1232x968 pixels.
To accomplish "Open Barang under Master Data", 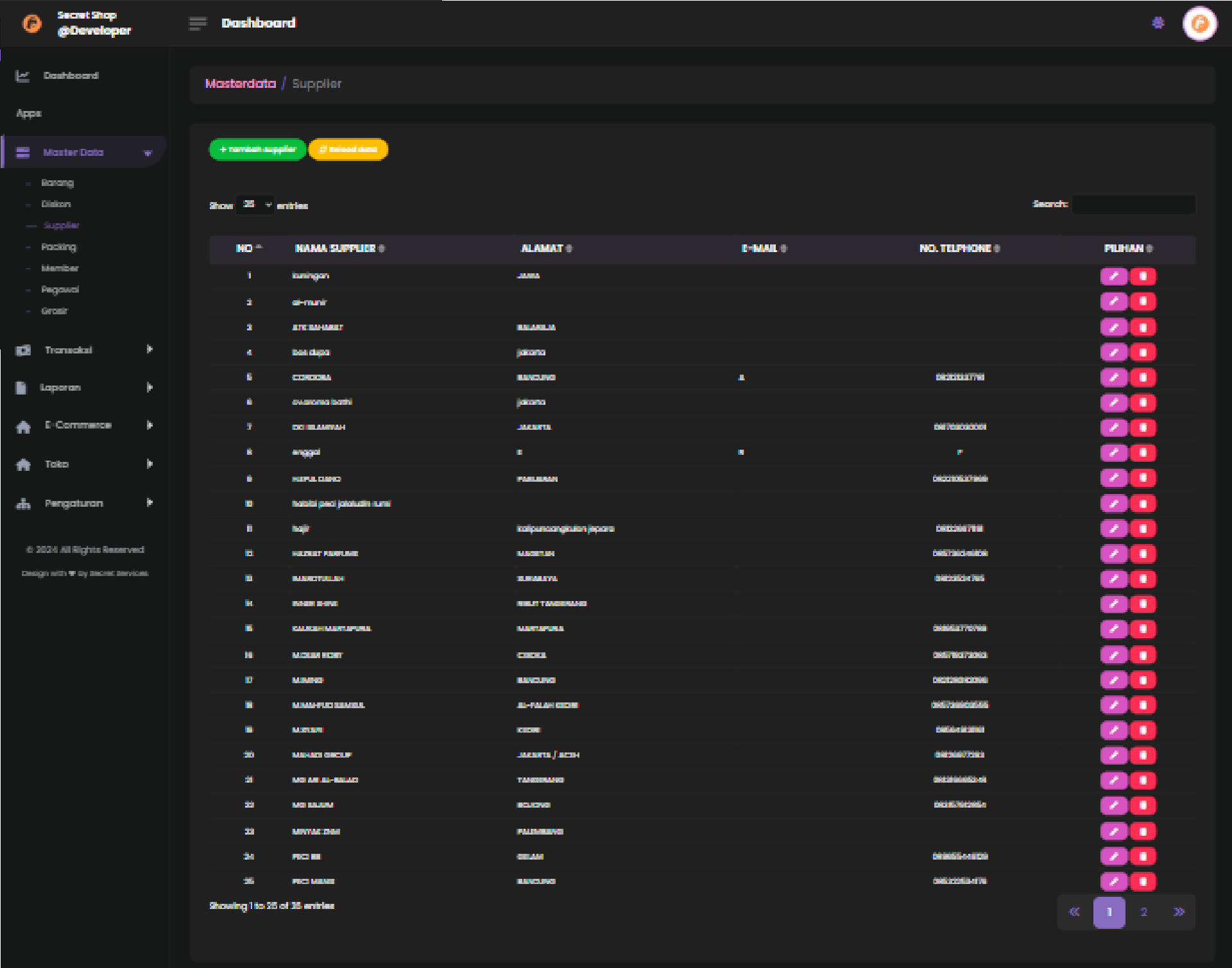I will (x=57, y=183).
